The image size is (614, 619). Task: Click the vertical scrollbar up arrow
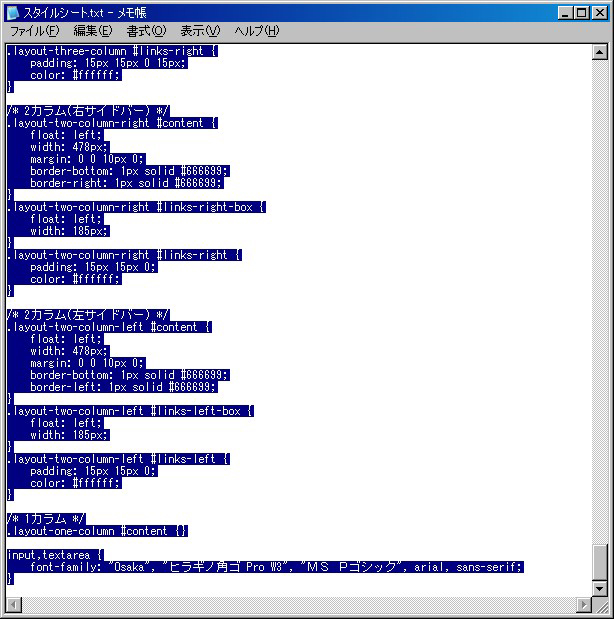point(599,52)
